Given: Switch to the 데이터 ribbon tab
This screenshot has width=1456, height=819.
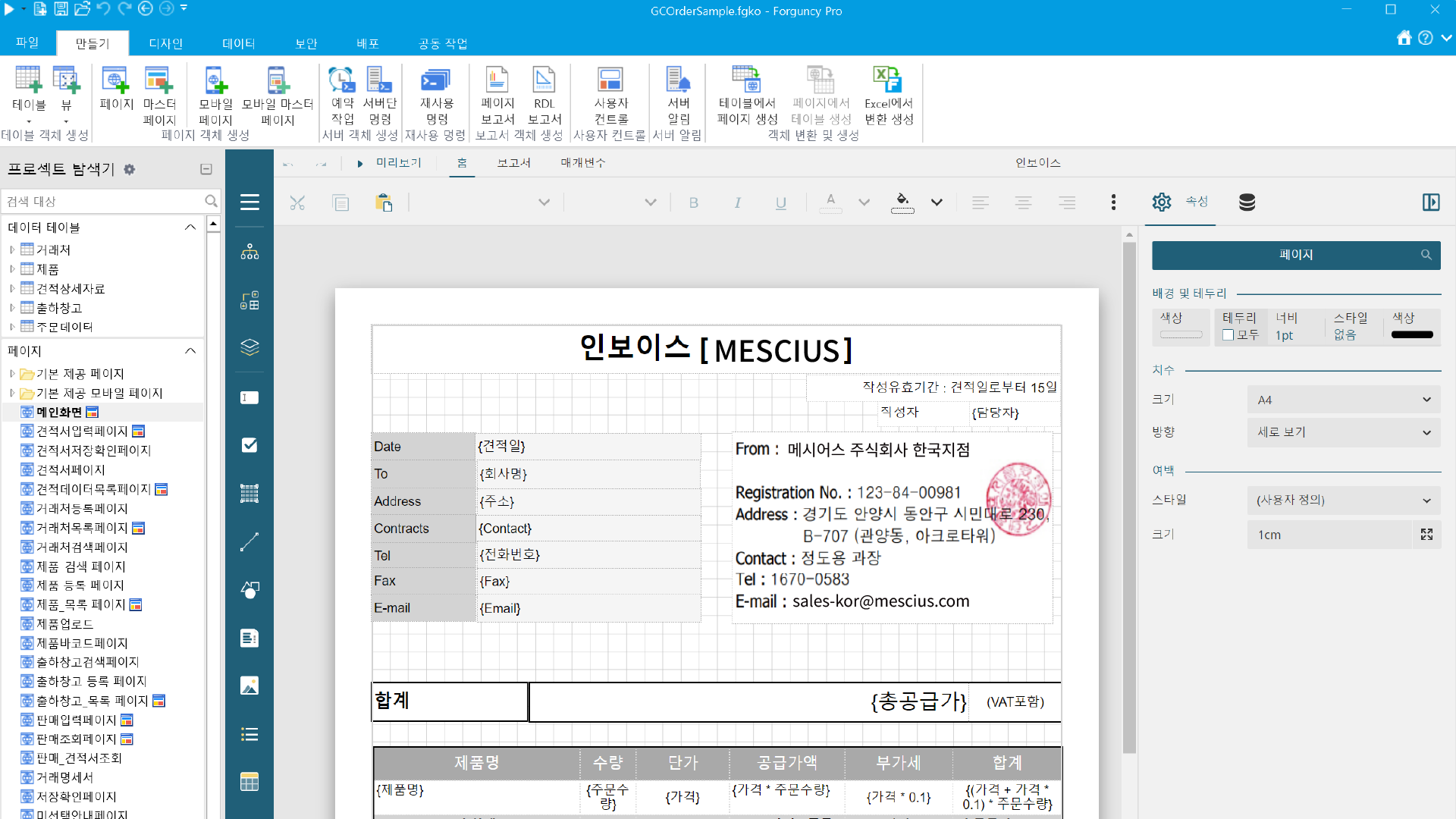Looking at the screenshot, I should 238,43.
